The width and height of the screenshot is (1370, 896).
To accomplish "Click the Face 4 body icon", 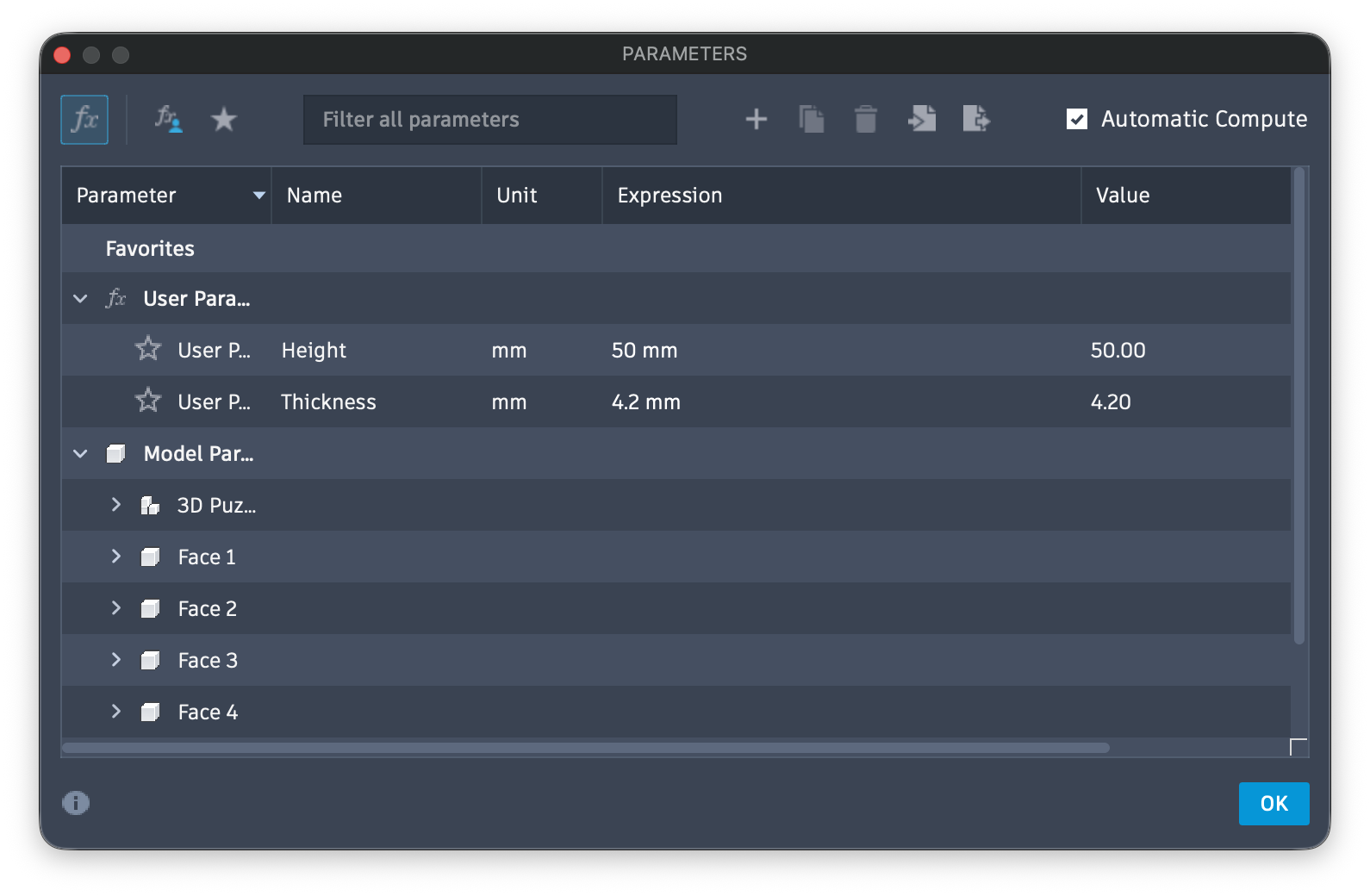I will 150,712.
